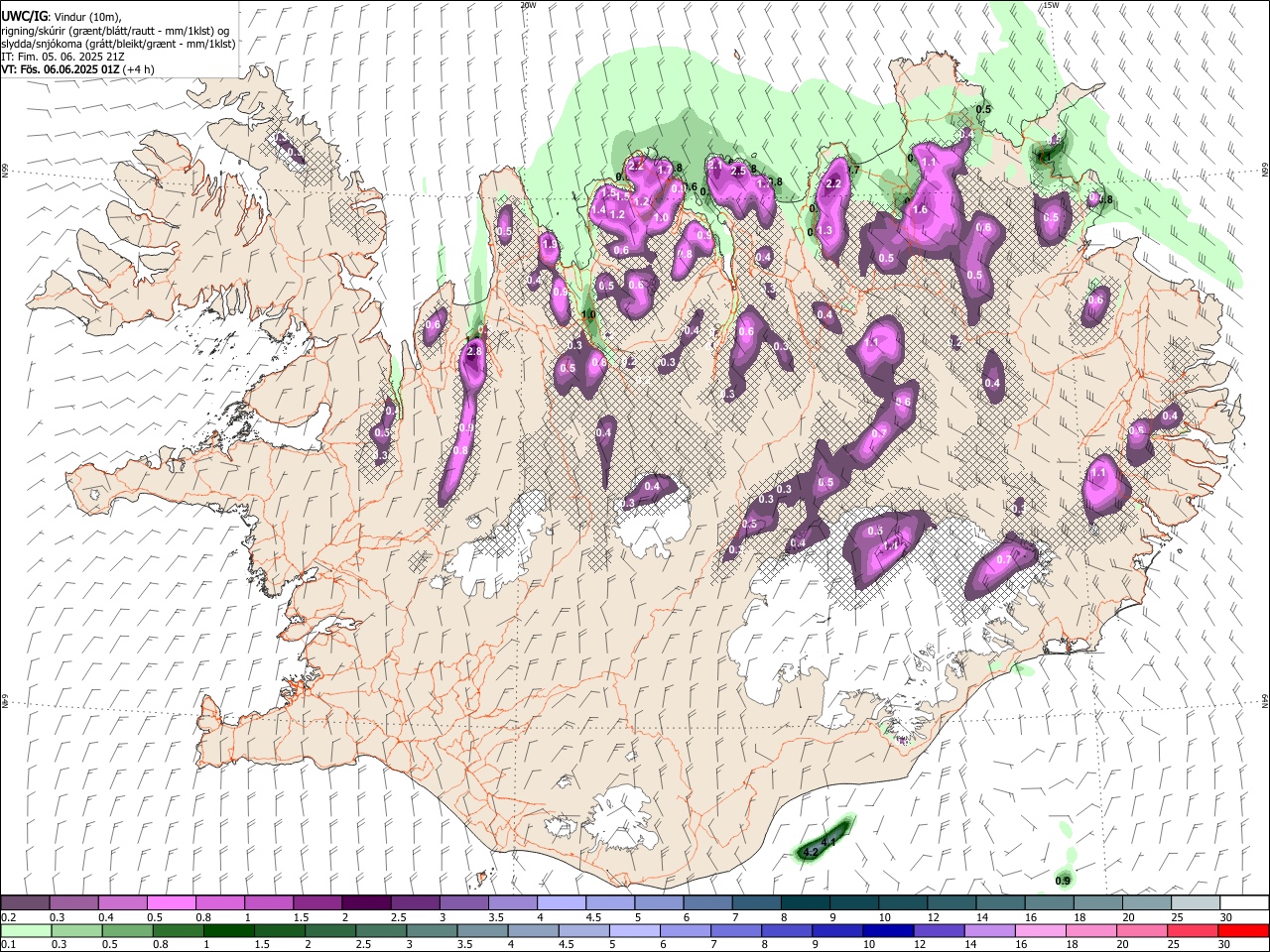The width and height of the screenshot is (1270, 952).
Task: Click the white swatch starting at 30, upper row
Action: (x=1243, y=903)
